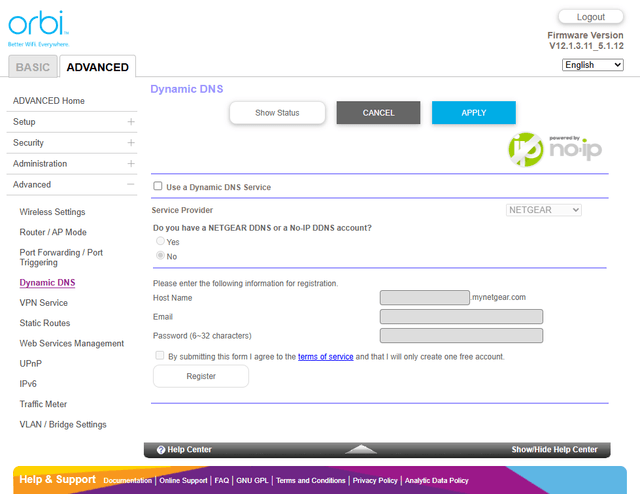Open IPv6 settings

(x=28, y=384)
